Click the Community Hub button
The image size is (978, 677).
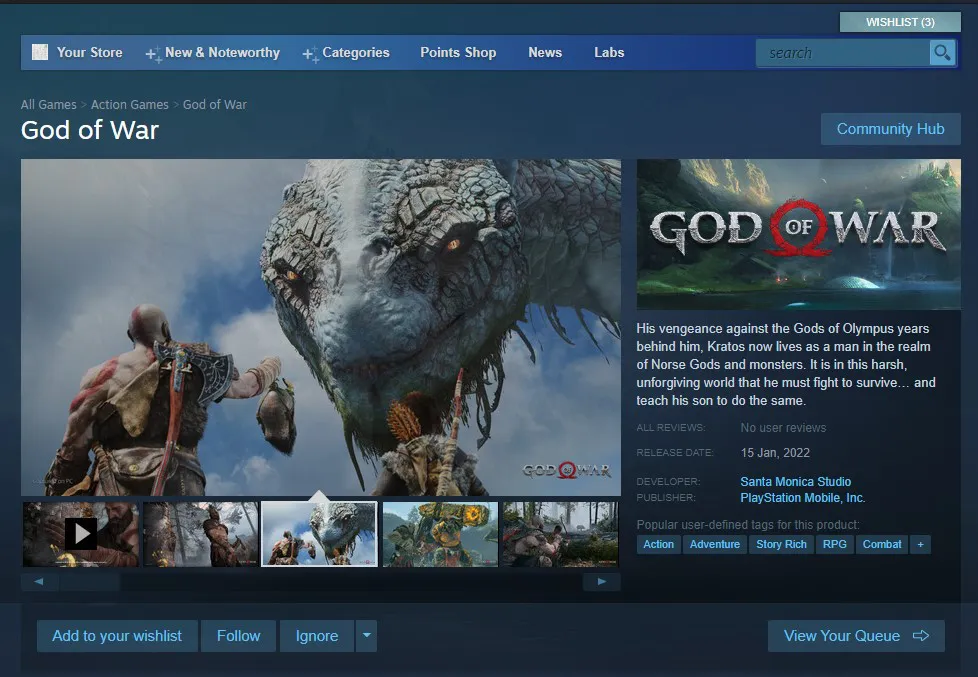890,129
